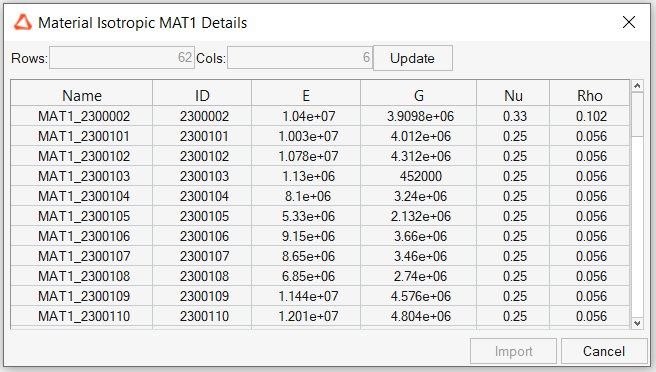This screenshot has width=656, height=372.
Task: Click the vertical scrollbar thumb
Action: (637, 115)
